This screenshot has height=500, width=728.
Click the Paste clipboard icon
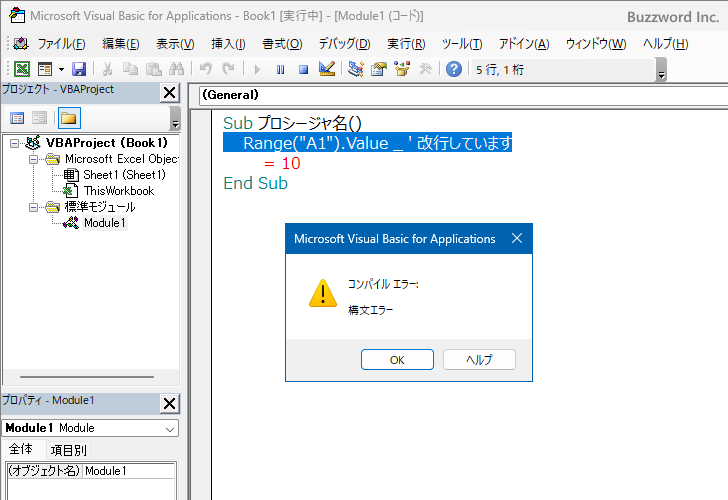(x=154, y=69)
